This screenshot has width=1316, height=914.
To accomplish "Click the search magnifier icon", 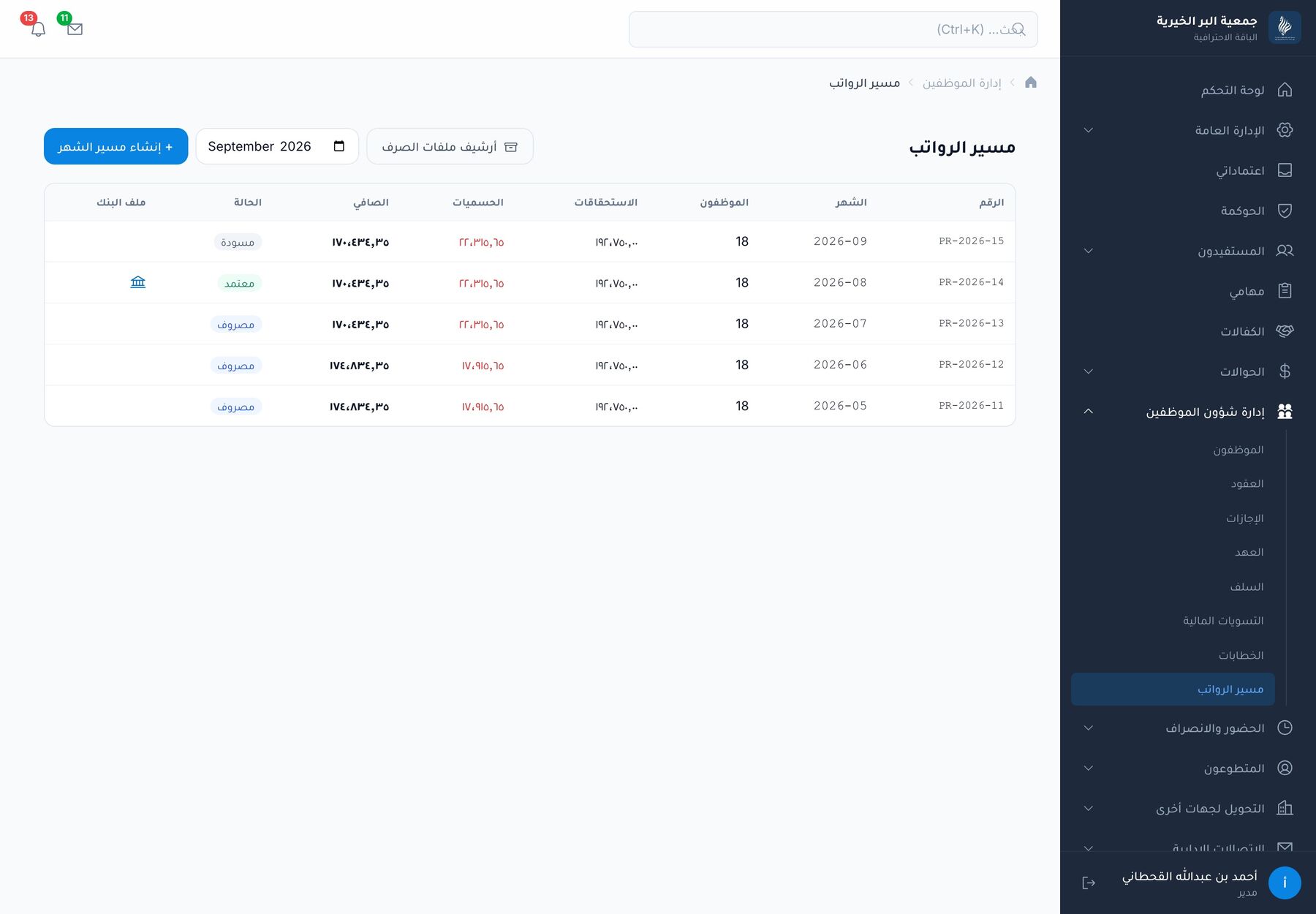I will [1018, 29].
